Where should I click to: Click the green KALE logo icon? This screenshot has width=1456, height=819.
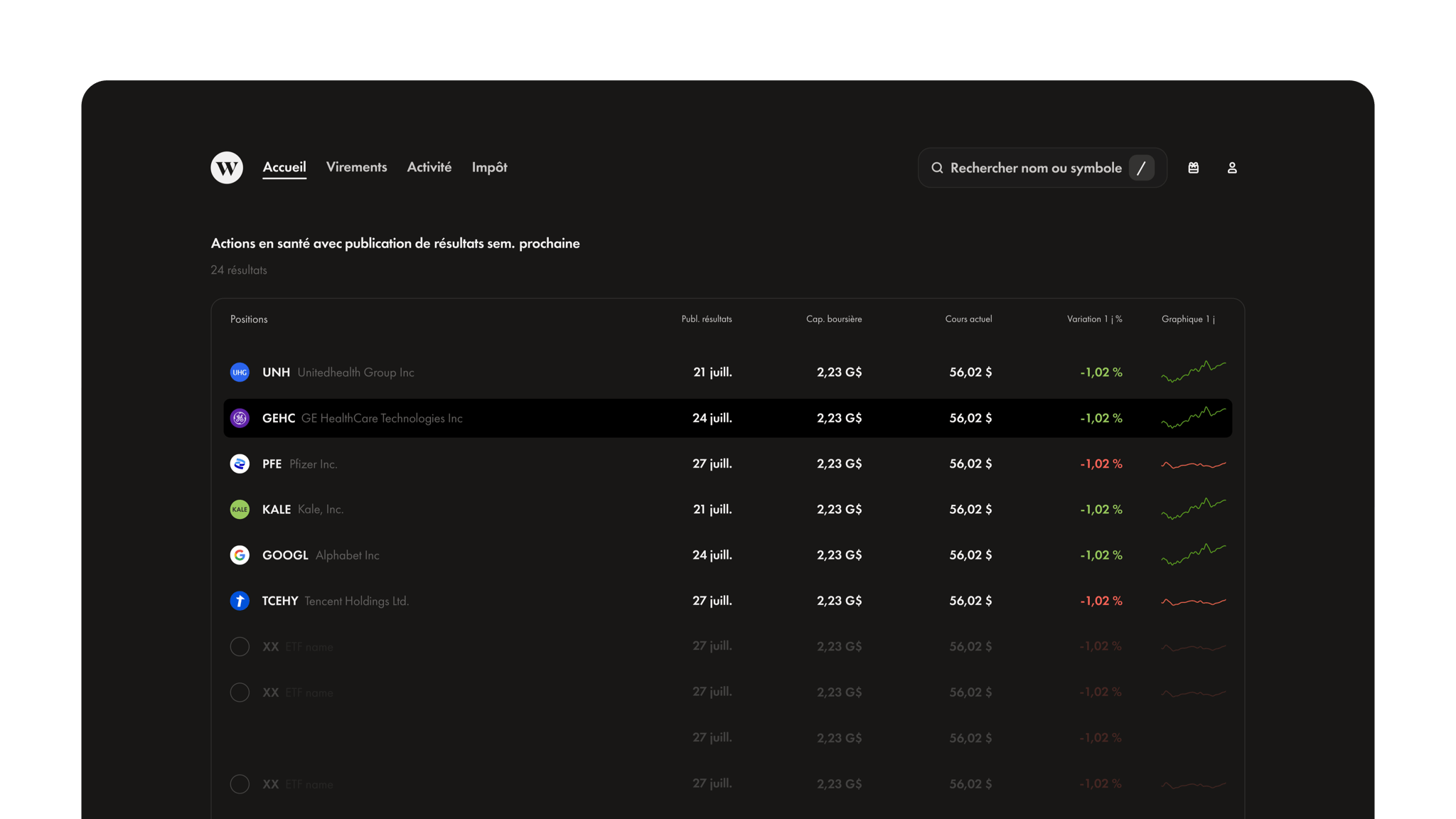240,510
